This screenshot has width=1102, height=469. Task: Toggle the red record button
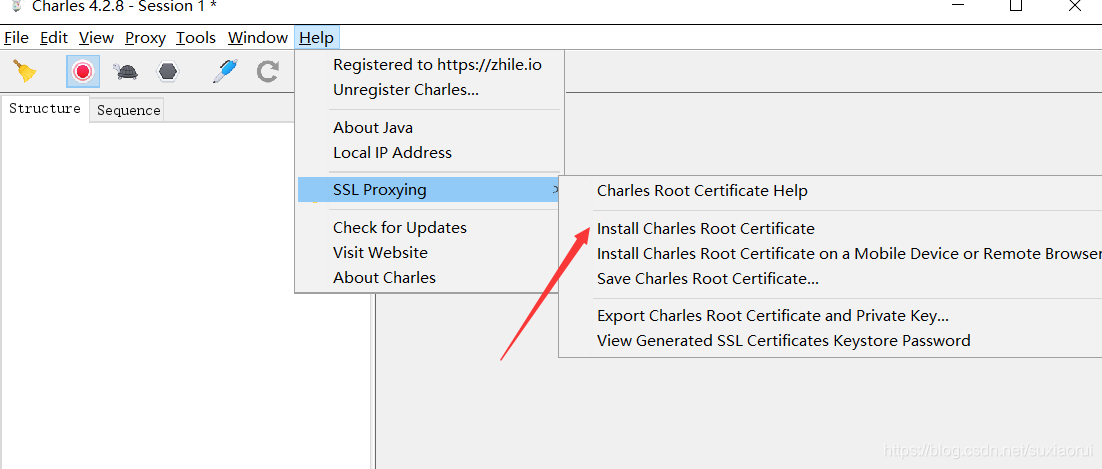(83, 71)
